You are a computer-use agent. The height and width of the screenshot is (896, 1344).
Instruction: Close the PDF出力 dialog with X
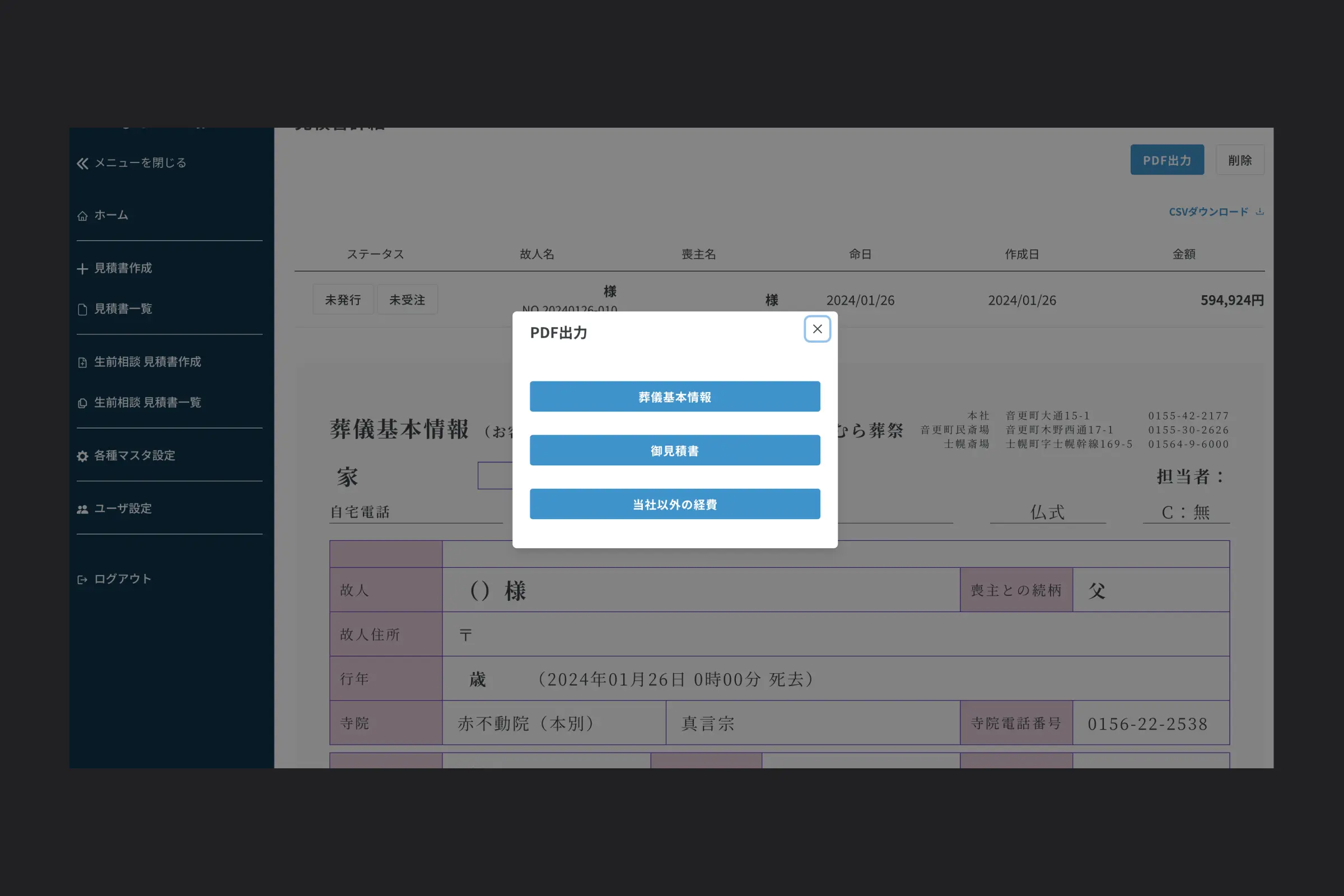point(817,329)
